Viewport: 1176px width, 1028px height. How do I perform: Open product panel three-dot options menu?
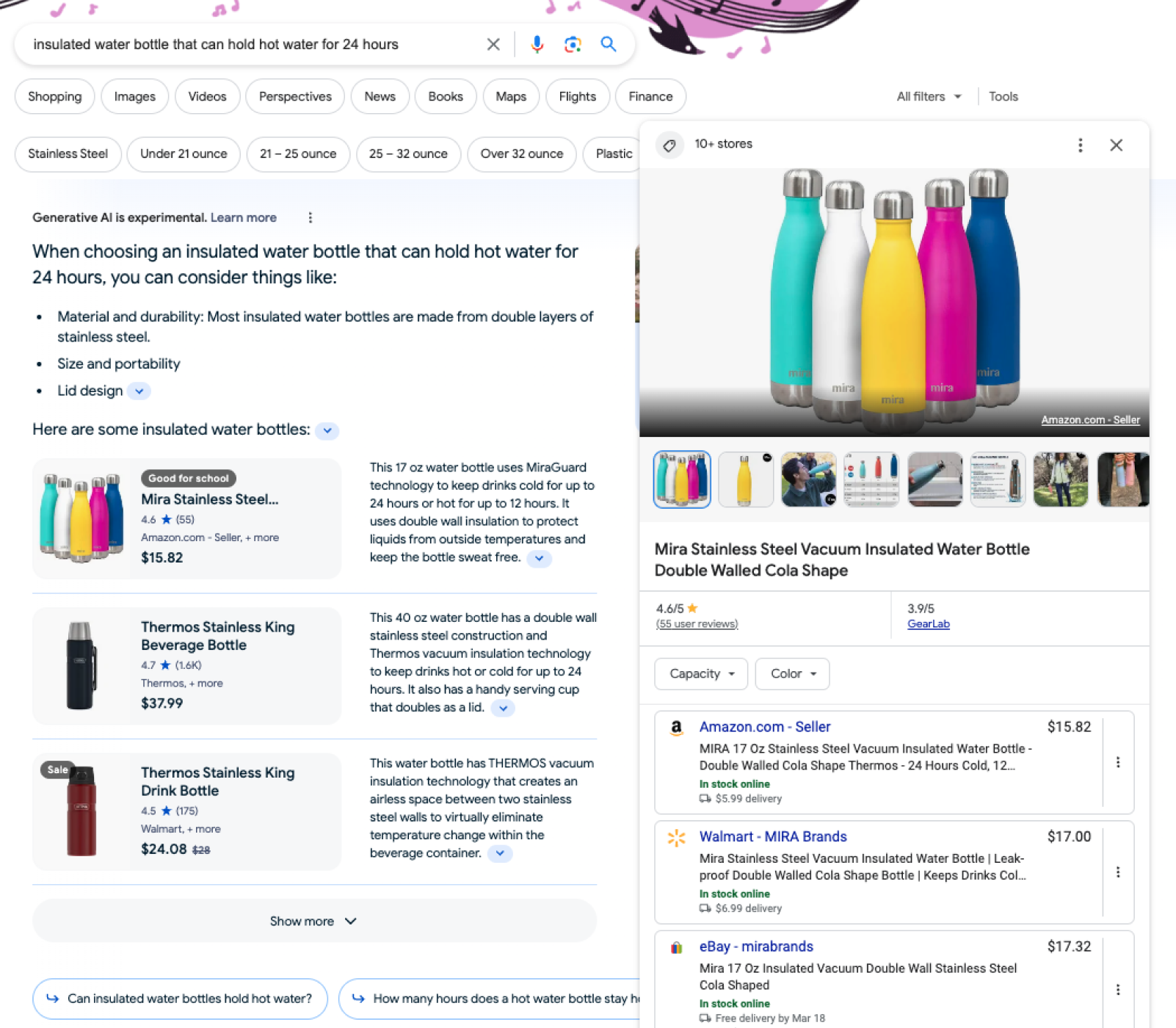click(x=1080, y=145)
